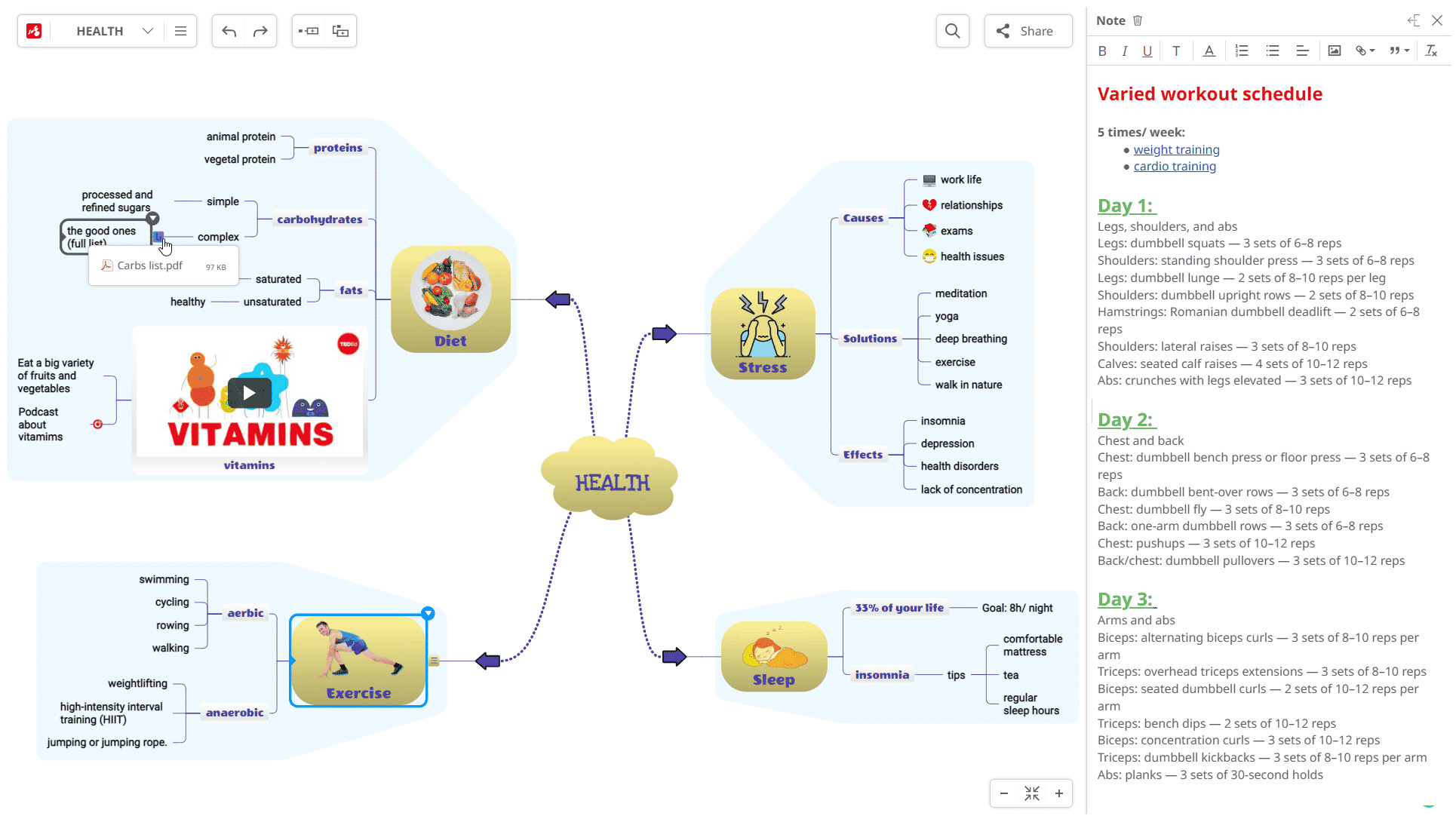The height and width of the screenshot is (822, 1456).
Task: Click the undo arrow button
Action: [228, 30]
